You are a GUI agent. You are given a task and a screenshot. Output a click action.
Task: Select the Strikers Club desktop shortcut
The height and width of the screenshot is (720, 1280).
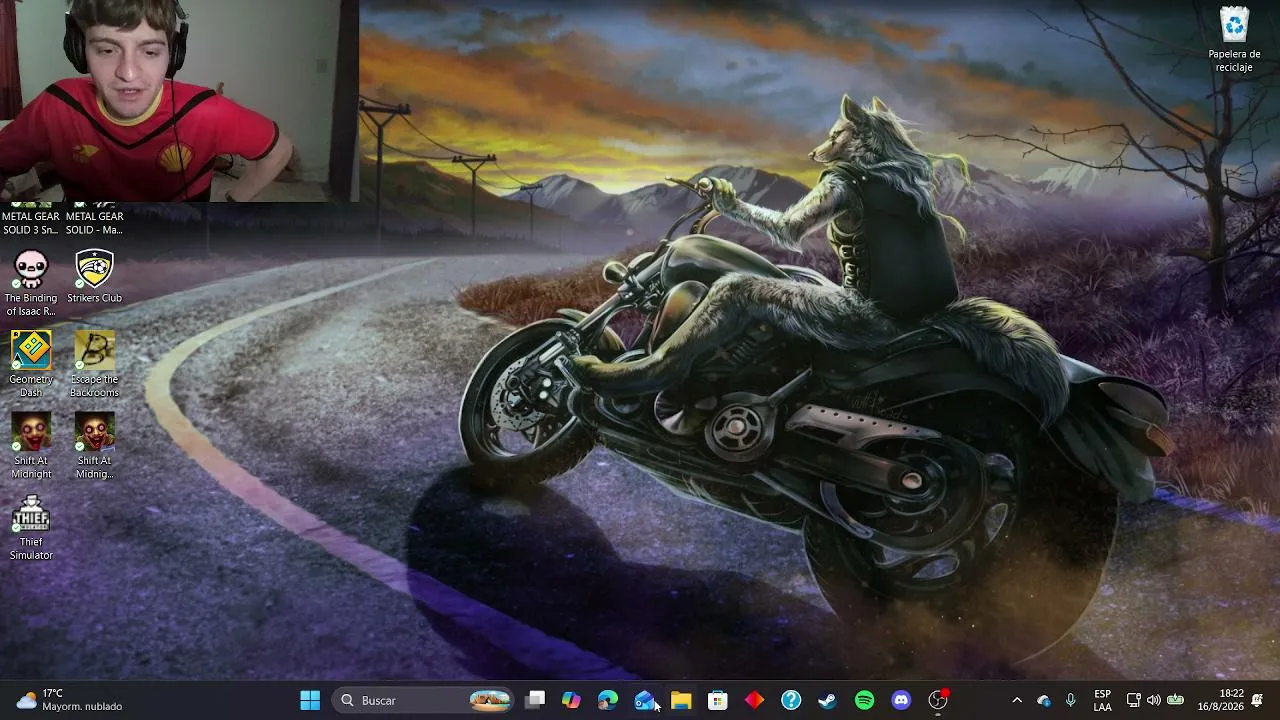pyautogui.click(x=94, y=277)
